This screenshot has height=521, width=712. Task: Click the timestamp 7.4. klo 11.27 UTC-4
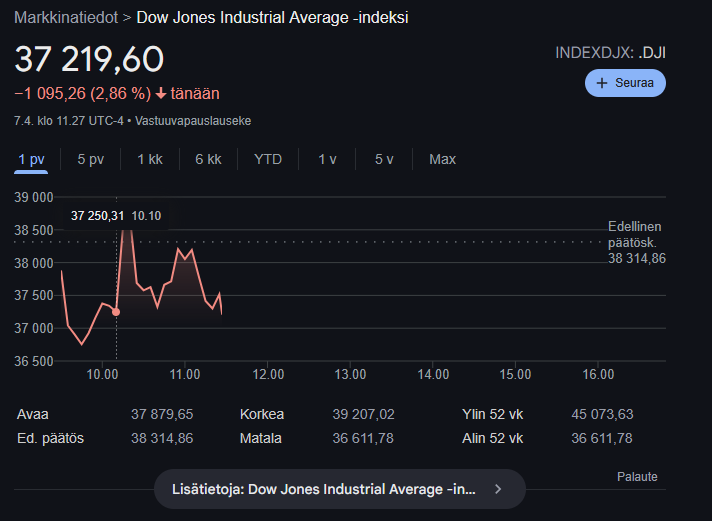point(69,121)
